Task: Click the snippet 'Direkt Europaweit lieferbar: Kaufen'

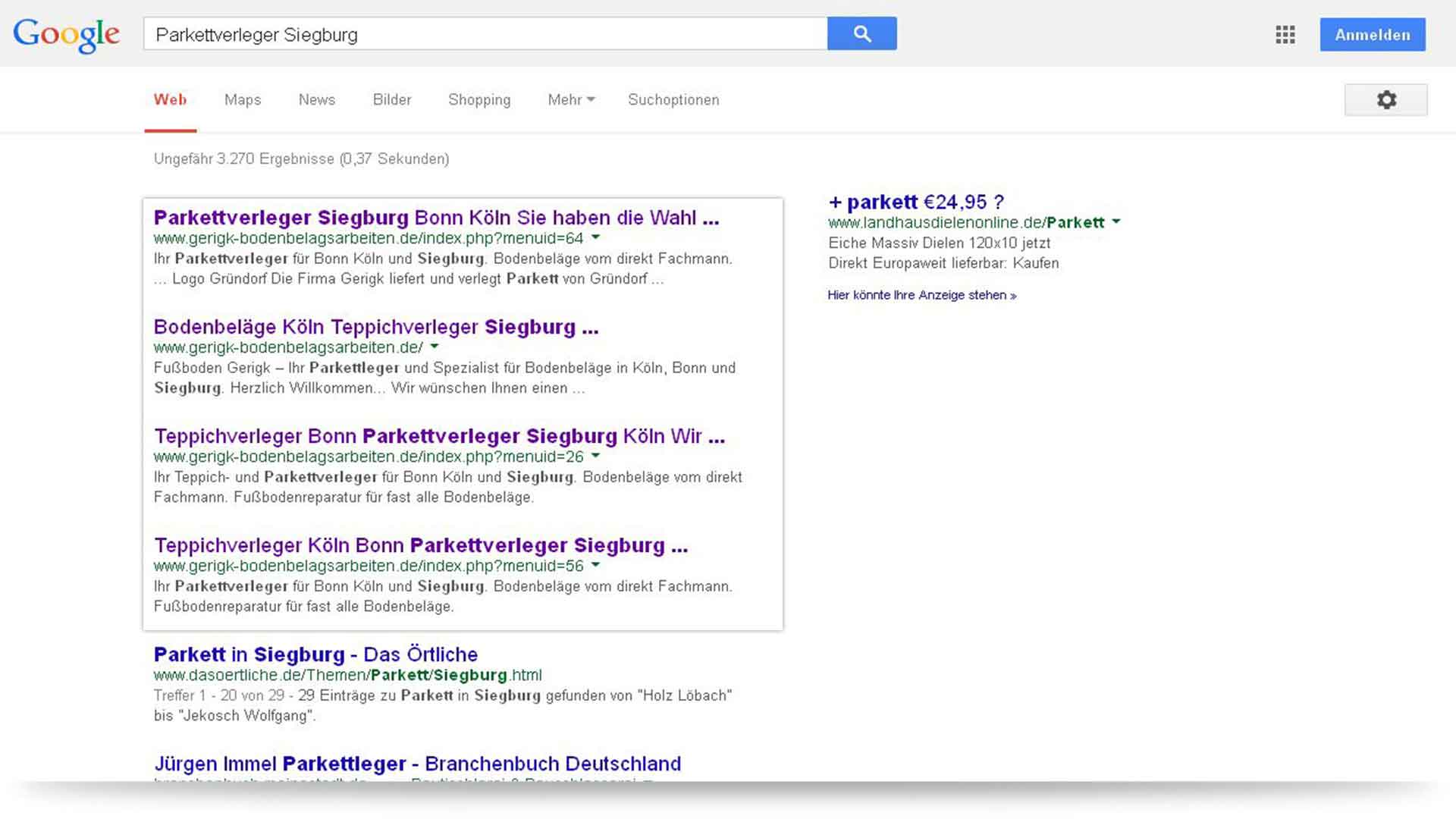Action: (943, 263)
